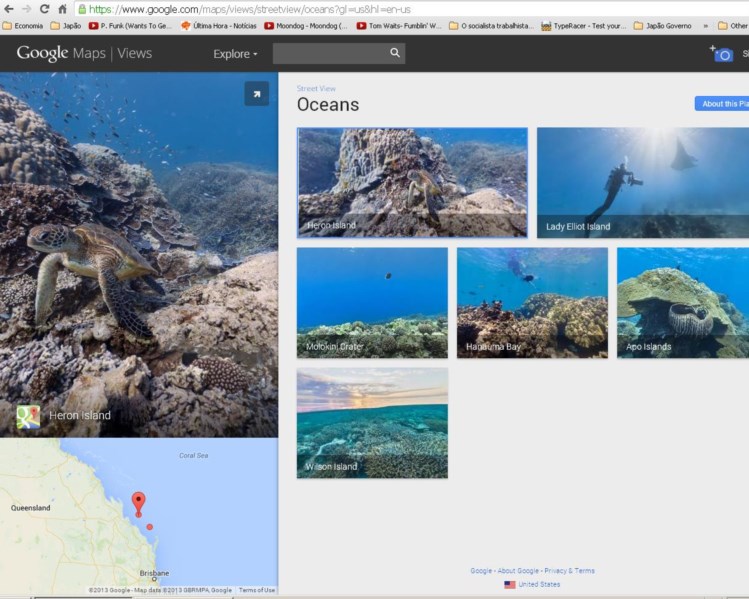Click the About this Place button
Viewport: 749px width, 599px height.
point(722,104)
